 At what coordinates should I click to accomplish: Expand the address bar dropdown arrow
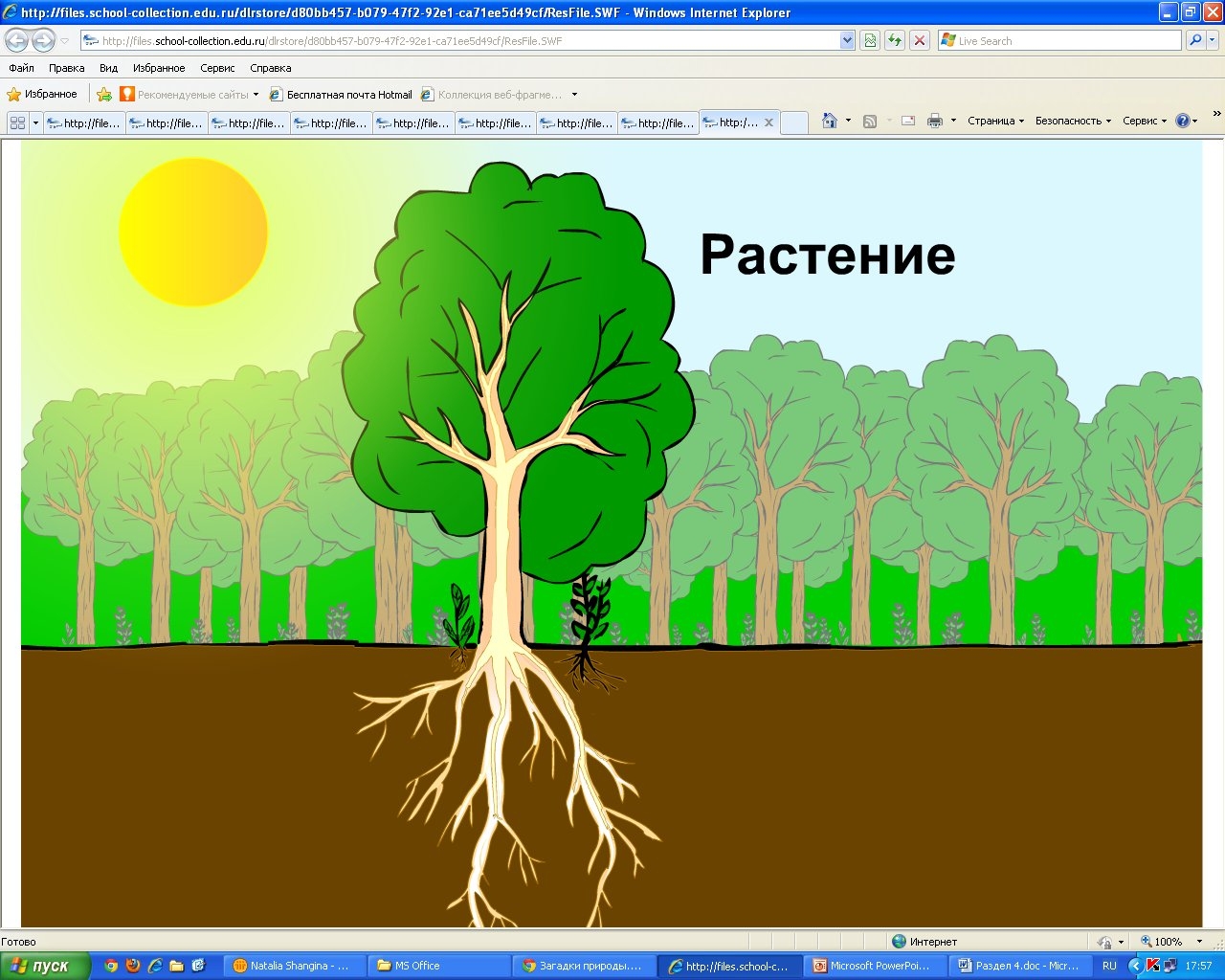(x=847, y=40)
